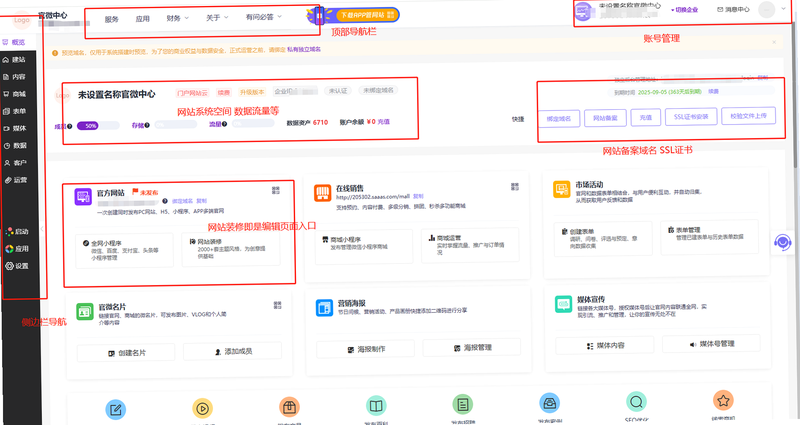
Task: Click the grey user avatar circle
Action: tap(766, 9)
